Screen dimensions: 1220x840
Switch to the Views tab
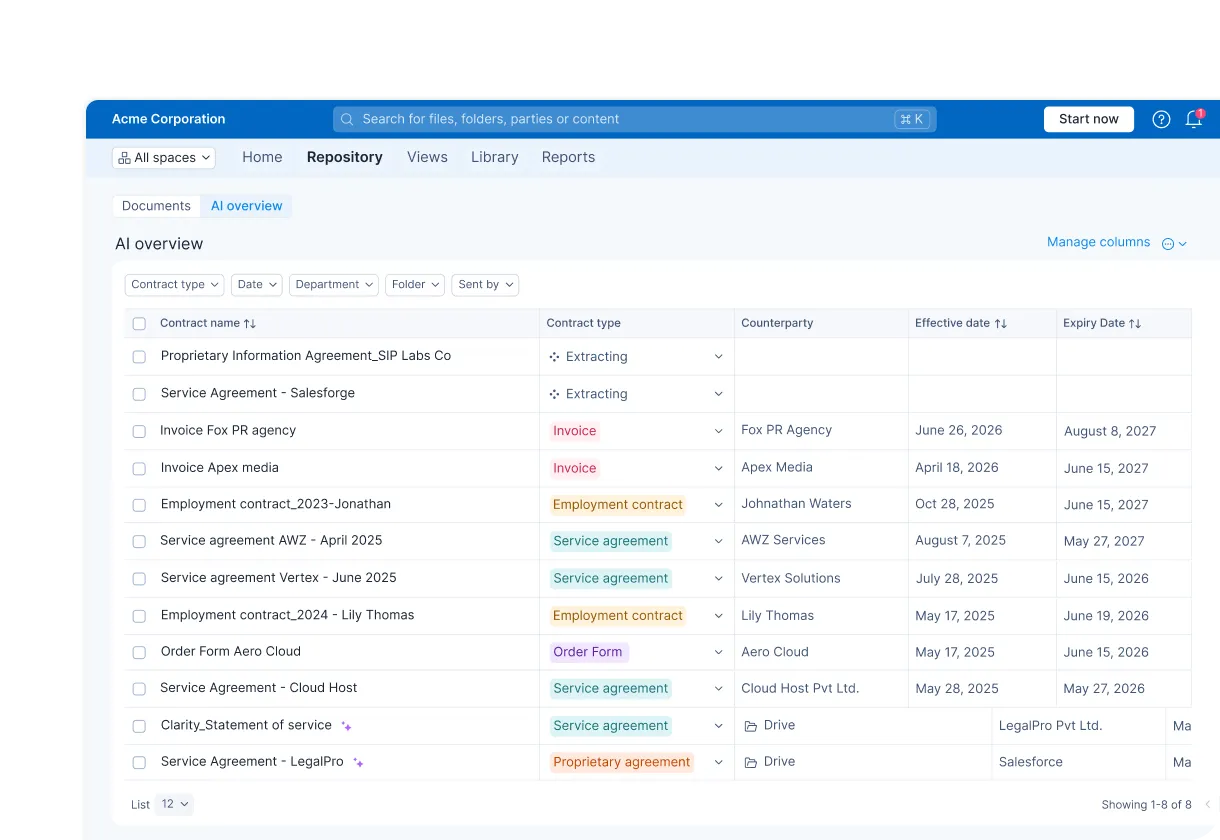(x=427, y=157)
